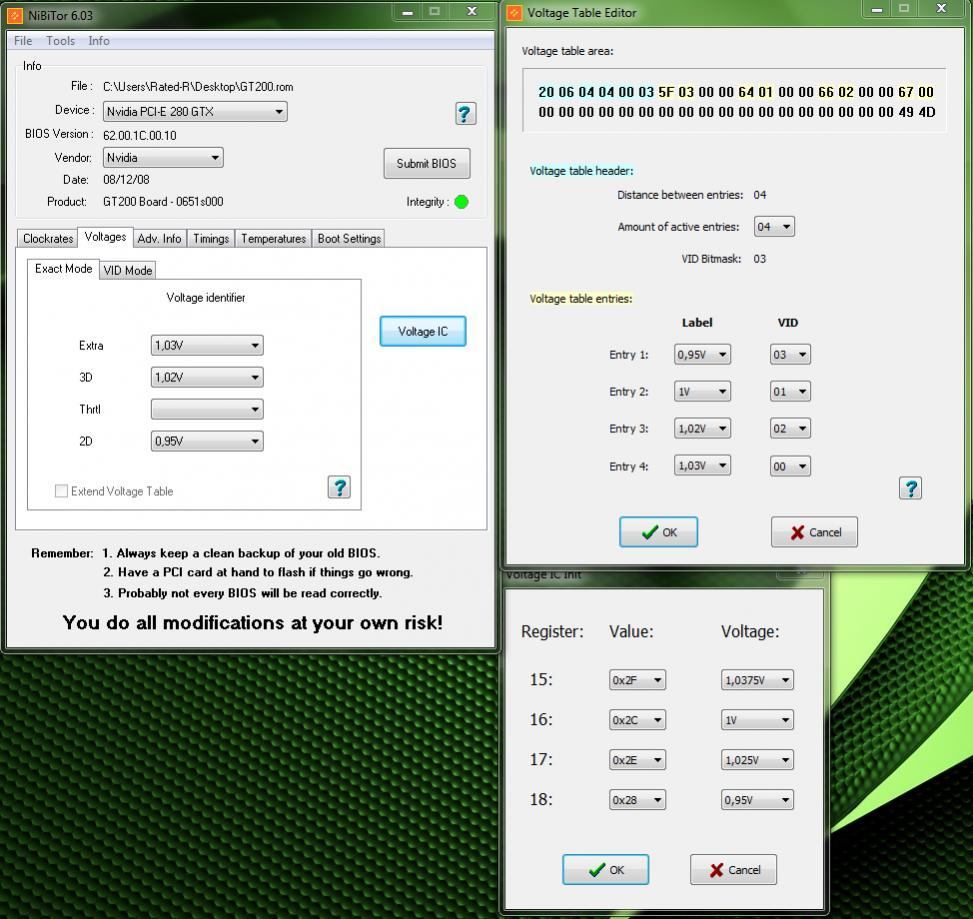
Task: Confirm with OK in Voltage IC Init window
Action: click(606, 869)
